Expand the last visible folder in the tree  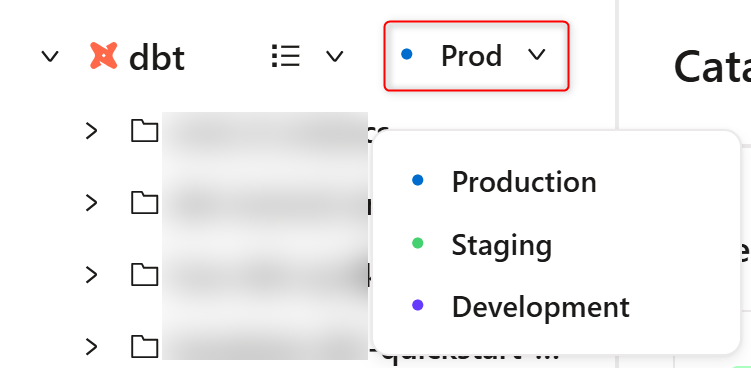91,346
